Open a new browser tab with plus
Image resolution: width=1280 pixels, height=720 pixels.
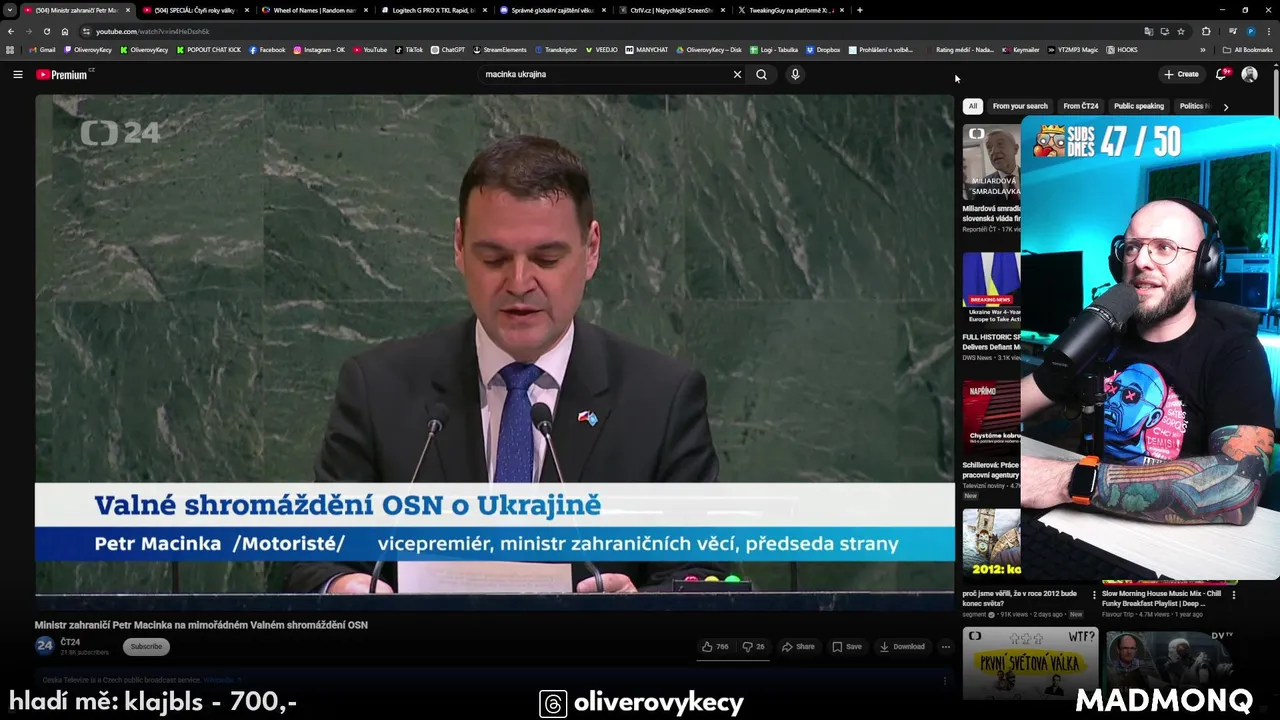[x=860, y=10]
